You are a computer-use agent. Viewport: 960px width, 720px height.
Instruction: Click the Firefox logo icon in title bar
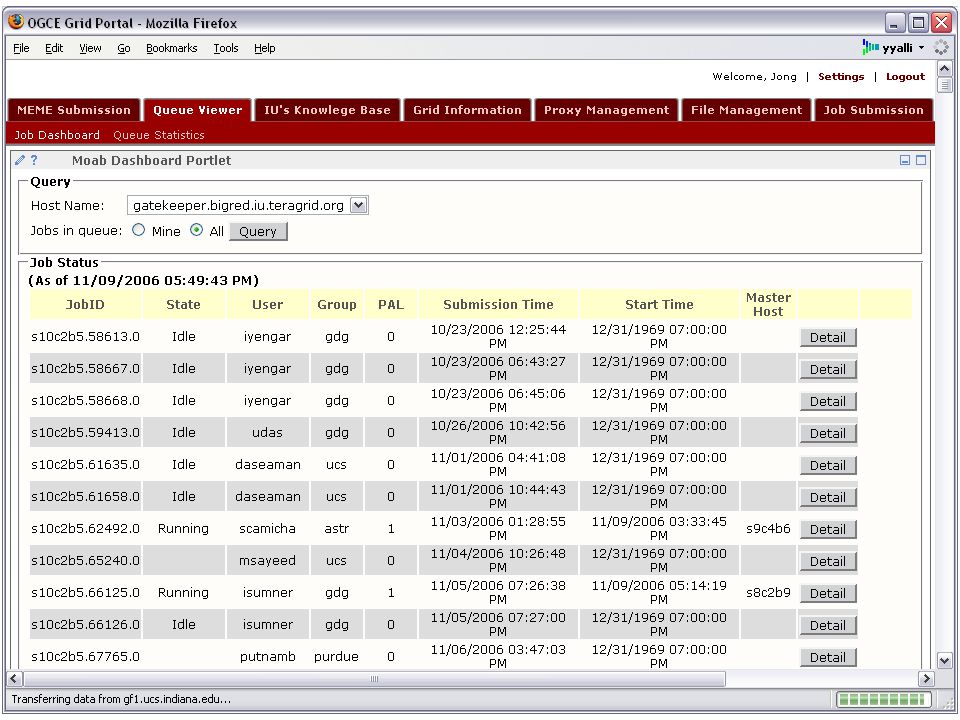click(17, 23)
